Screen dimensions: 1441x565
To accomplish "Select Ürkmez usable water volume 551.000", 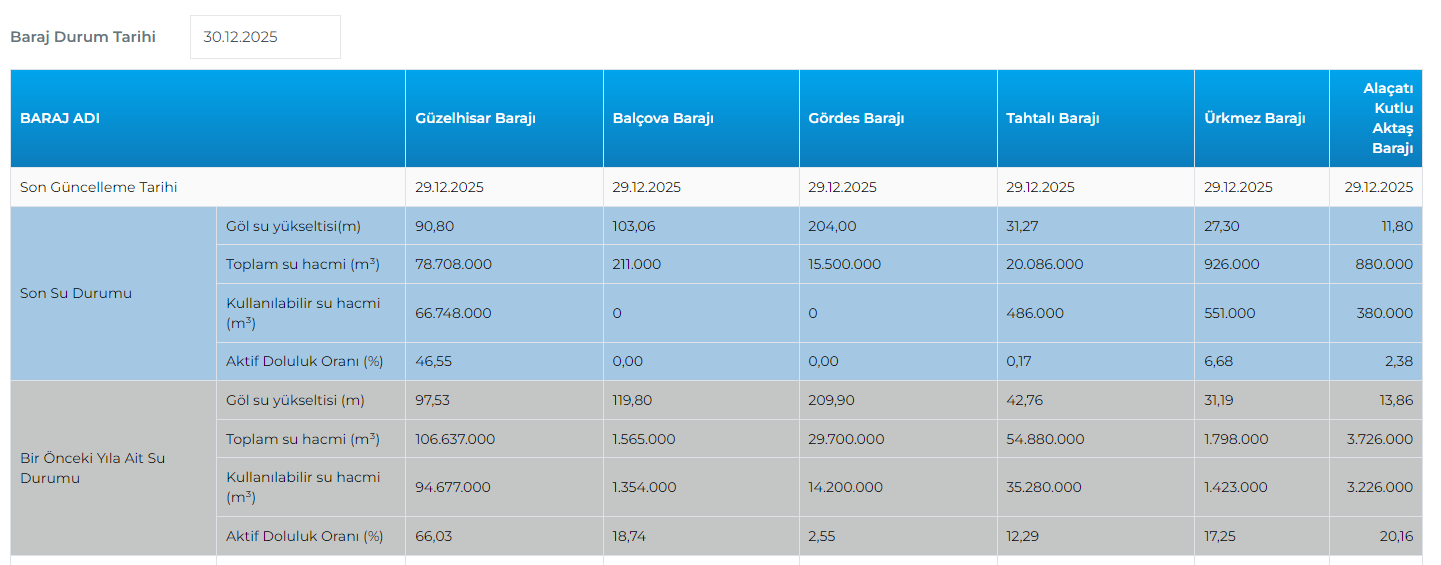I will (x=1230, y=313).
